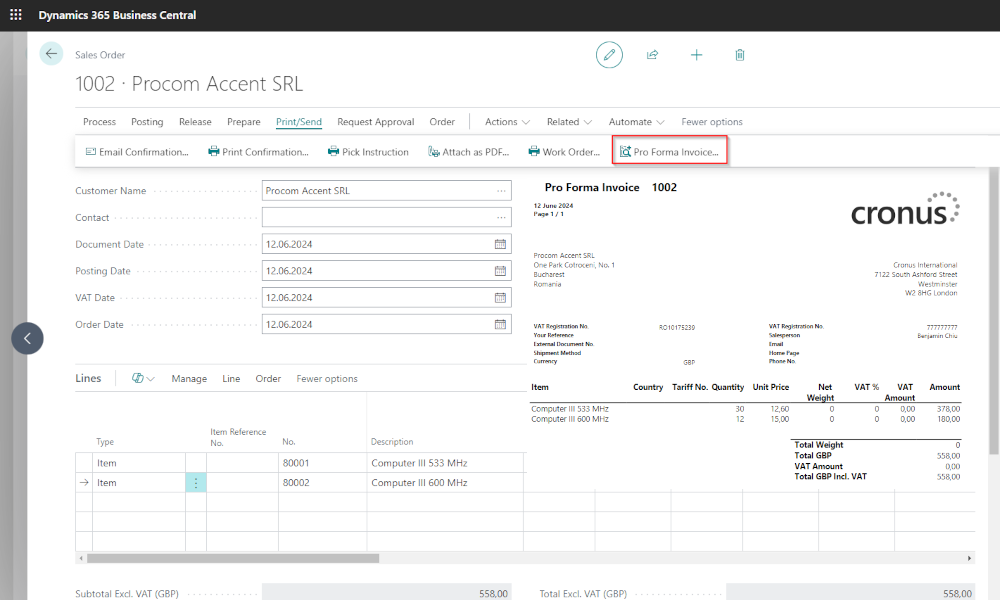Viewport: 1000px width, 600px height.
Task: Open the Document Date calendar picker
Action: tap(501, 244)
